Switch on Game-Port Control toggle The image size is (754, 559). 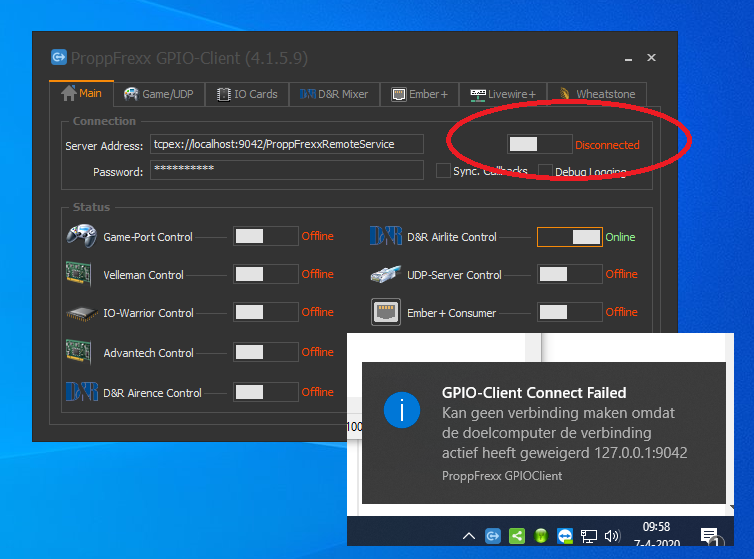pos(265,237)
